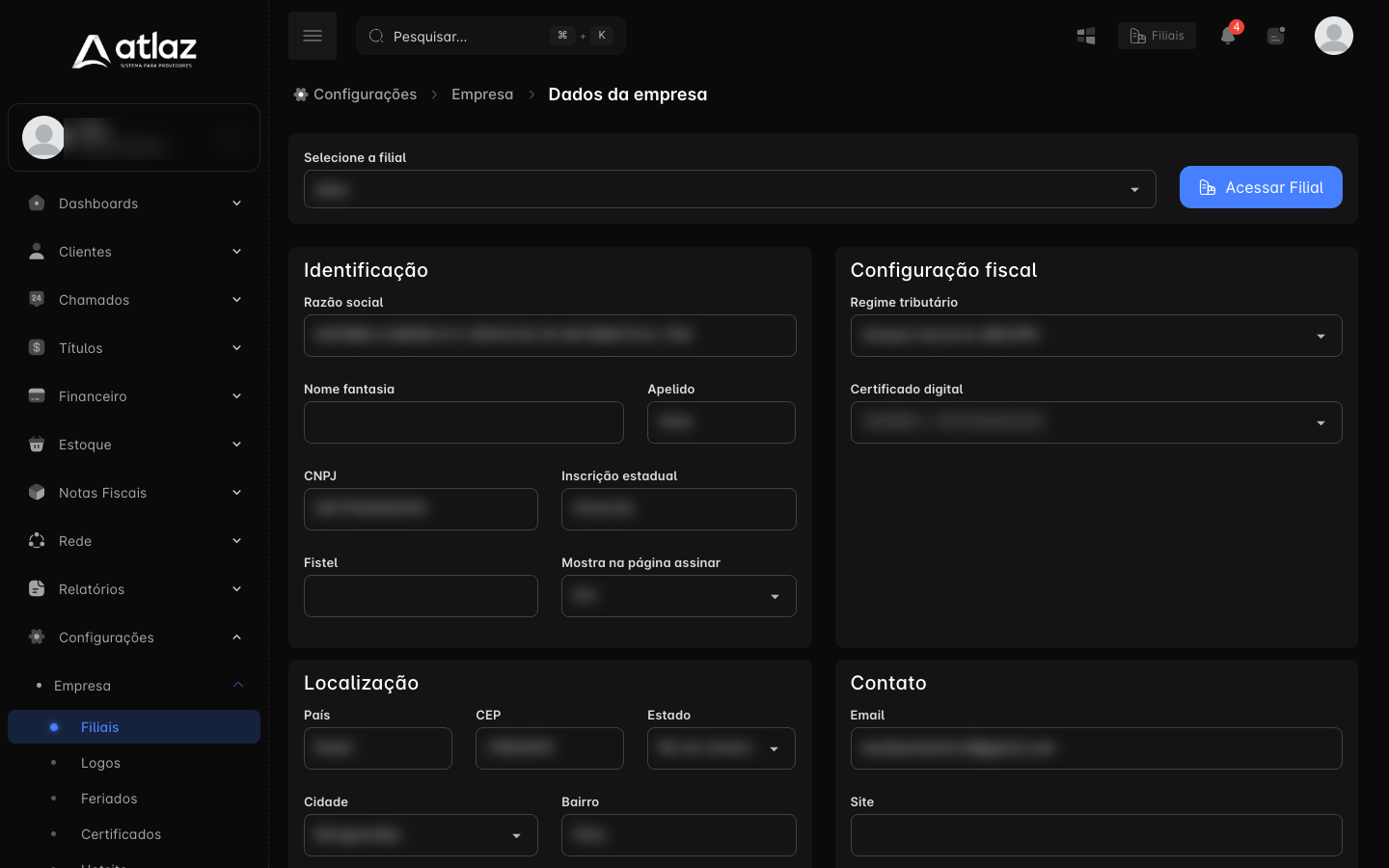
Task: Open the chat messages icon in header
Action: (x=1276, y=36)
